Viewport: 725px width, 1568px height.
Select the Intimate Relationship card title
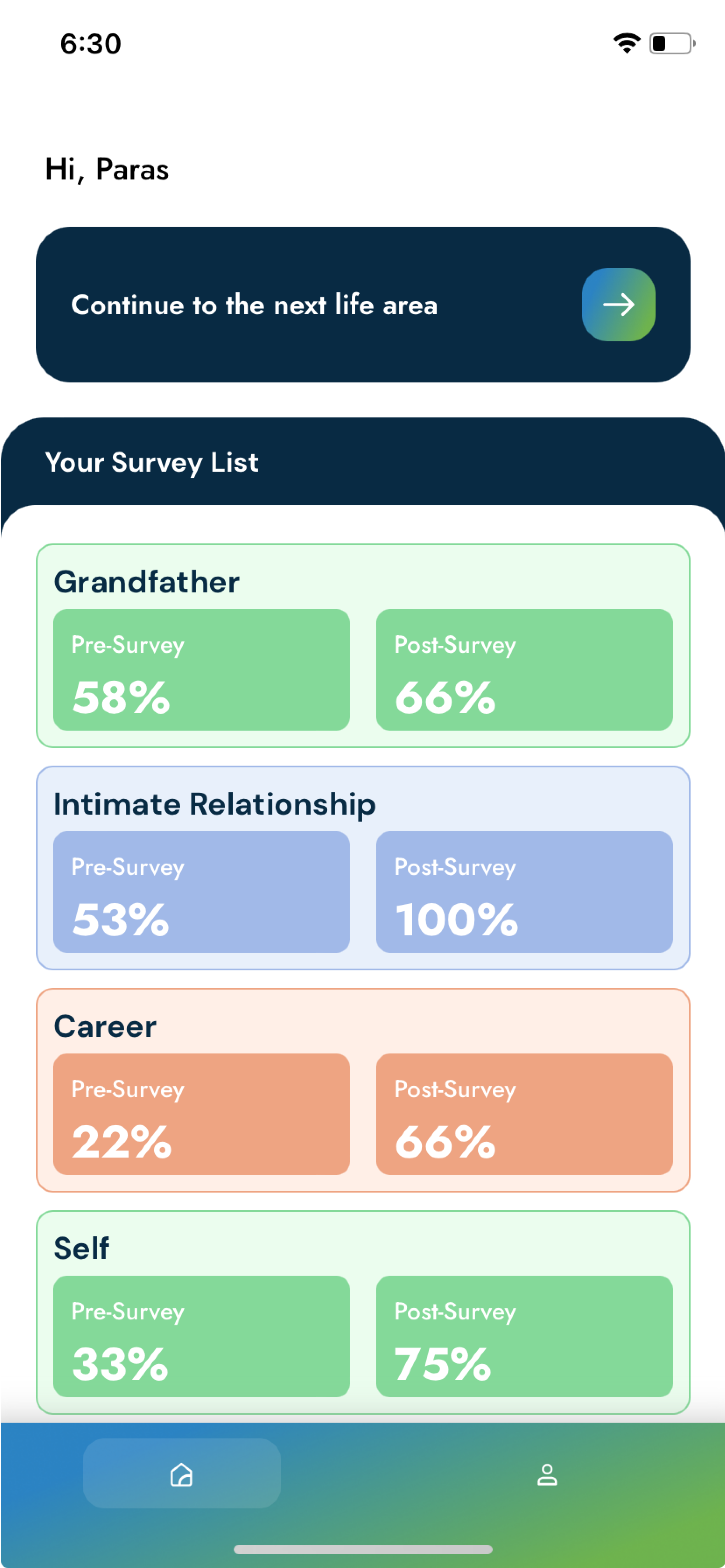tap(214, 804)
